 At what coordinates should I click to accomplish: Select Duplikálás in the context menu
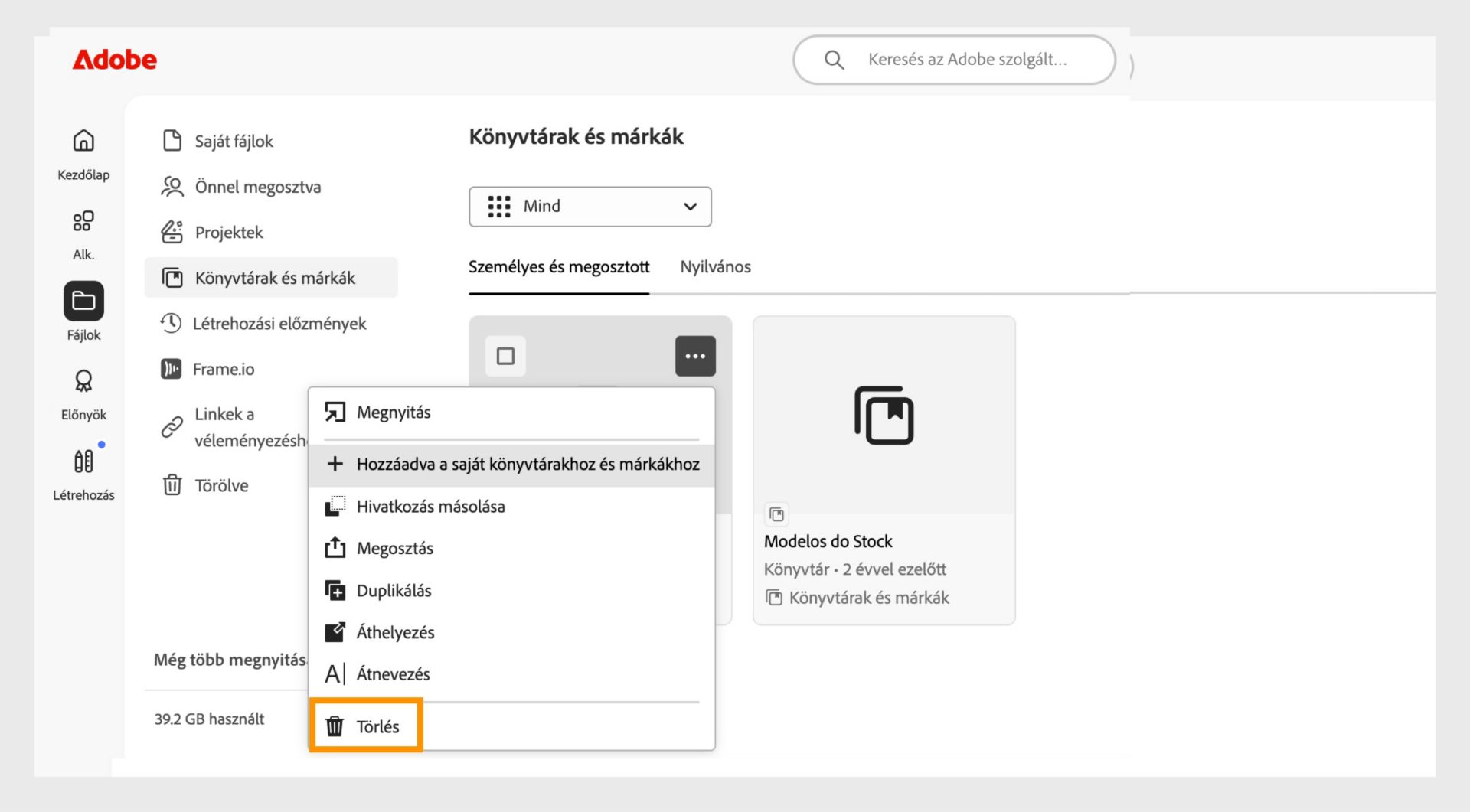[x=511, y=590]
